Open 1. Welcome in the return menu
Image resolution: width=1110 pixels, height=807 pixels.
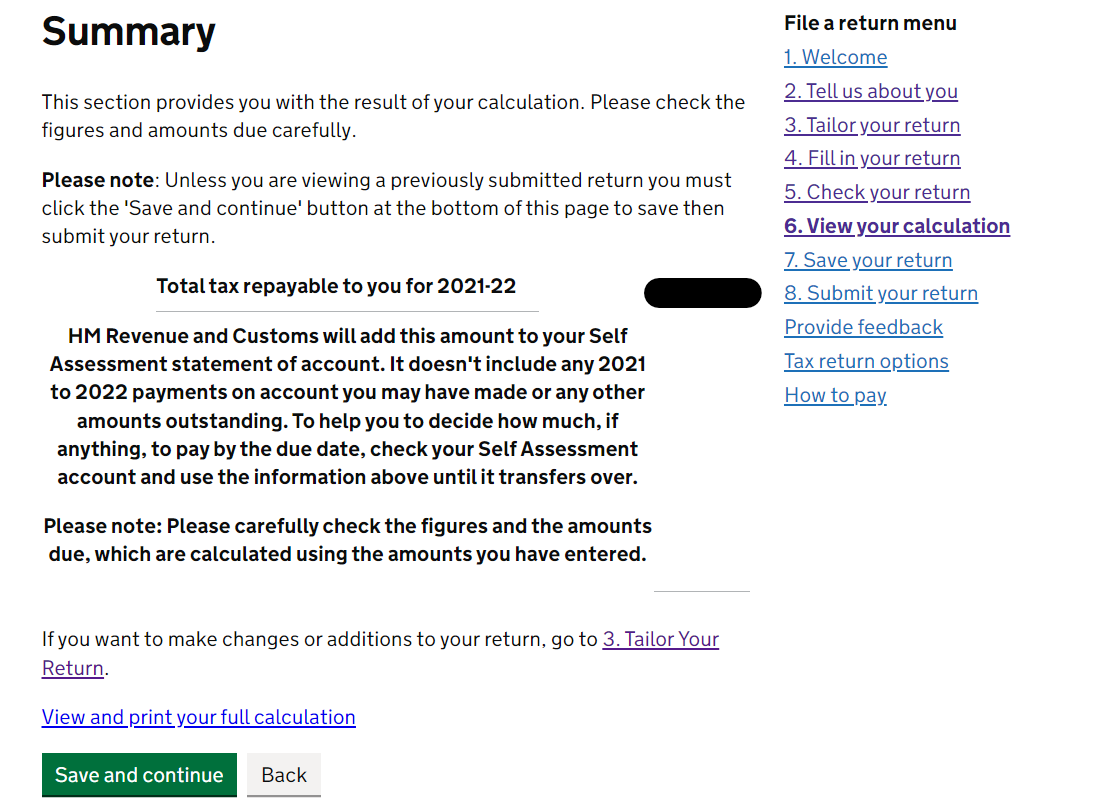[x=835, y=57]
